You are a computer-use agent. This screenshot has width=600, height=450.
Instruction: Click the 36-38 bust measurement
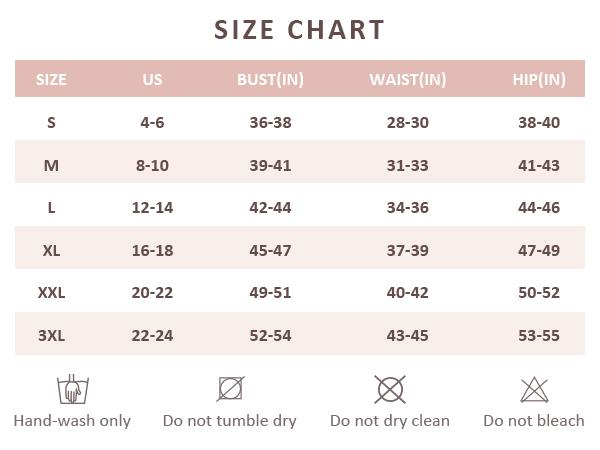[270, 122]
